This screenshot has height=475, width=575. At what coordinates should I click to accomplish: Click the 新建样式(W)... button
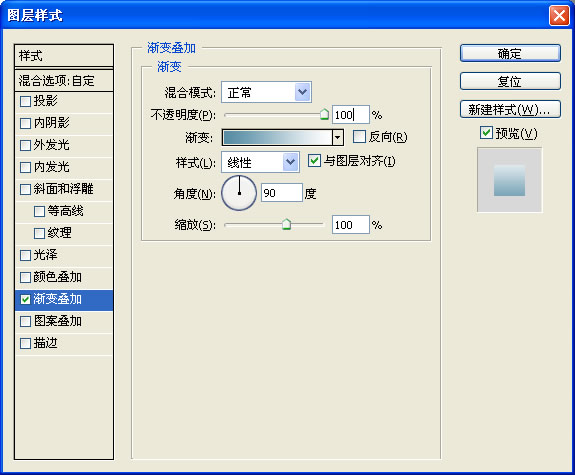click(510, 109)
